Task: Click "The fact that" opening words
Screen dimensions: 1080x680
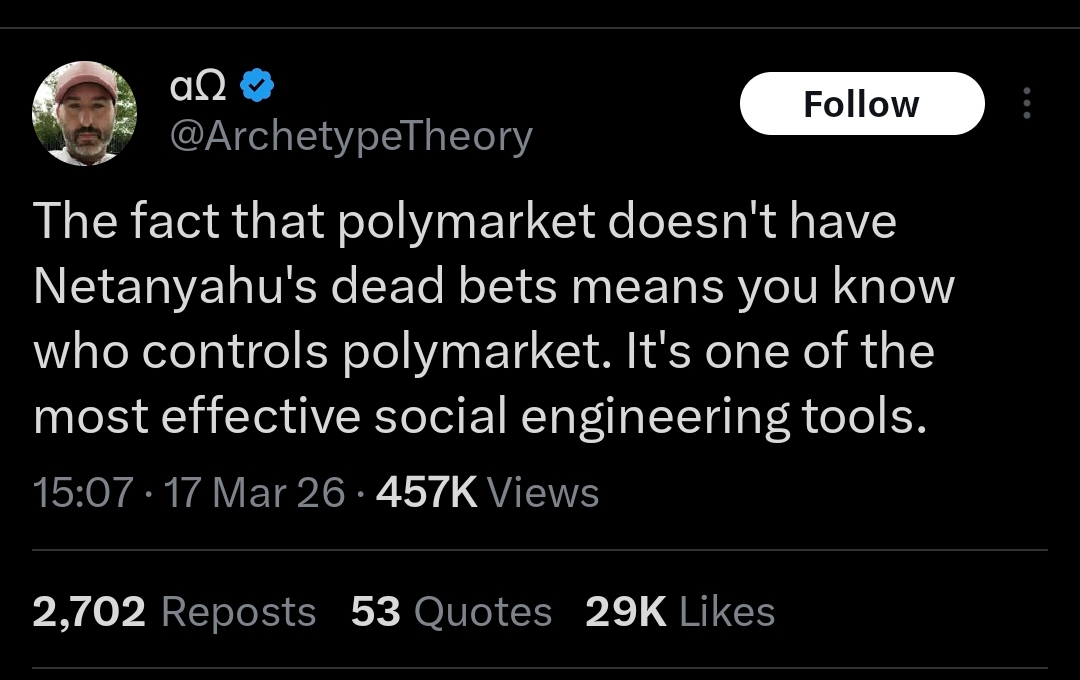Action: point(177,222)
